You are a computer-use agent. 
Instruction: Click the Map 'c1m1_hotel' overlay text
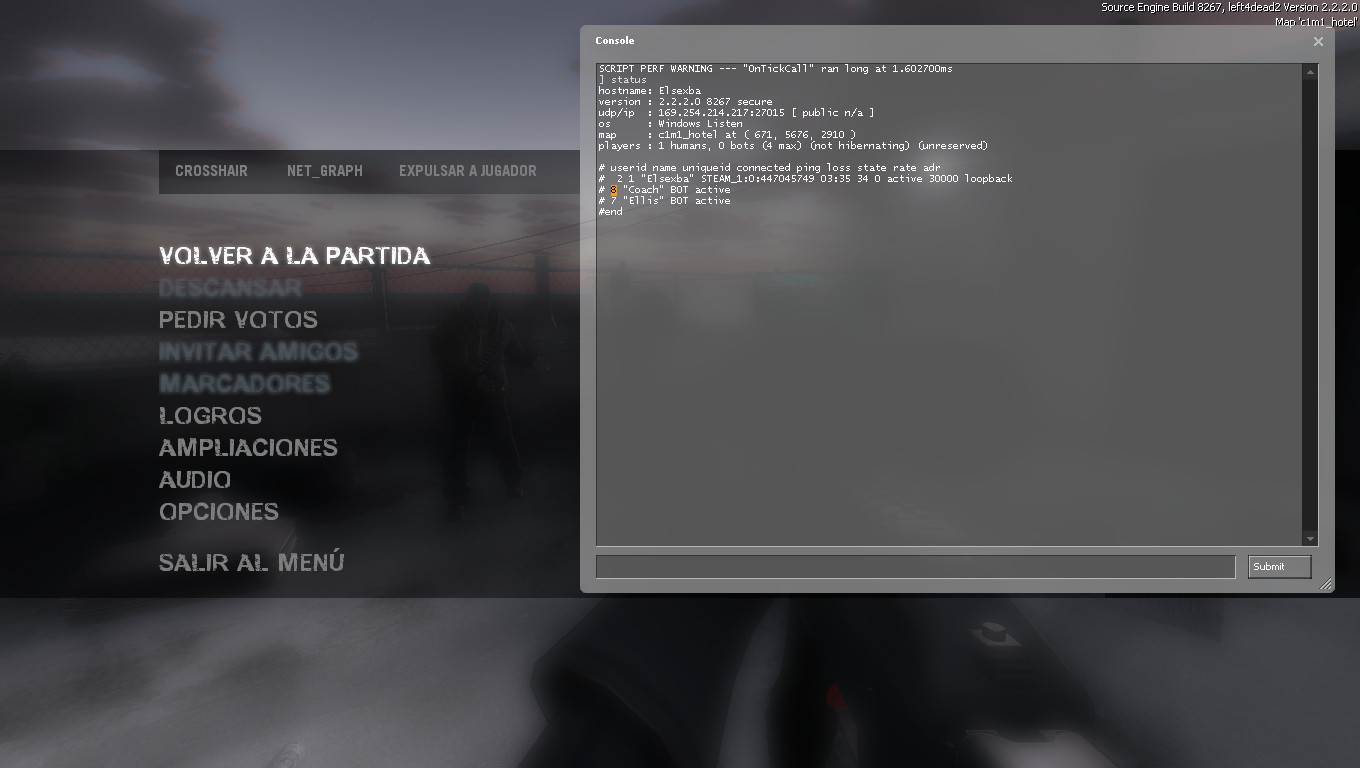click(x=1316, y=22)
